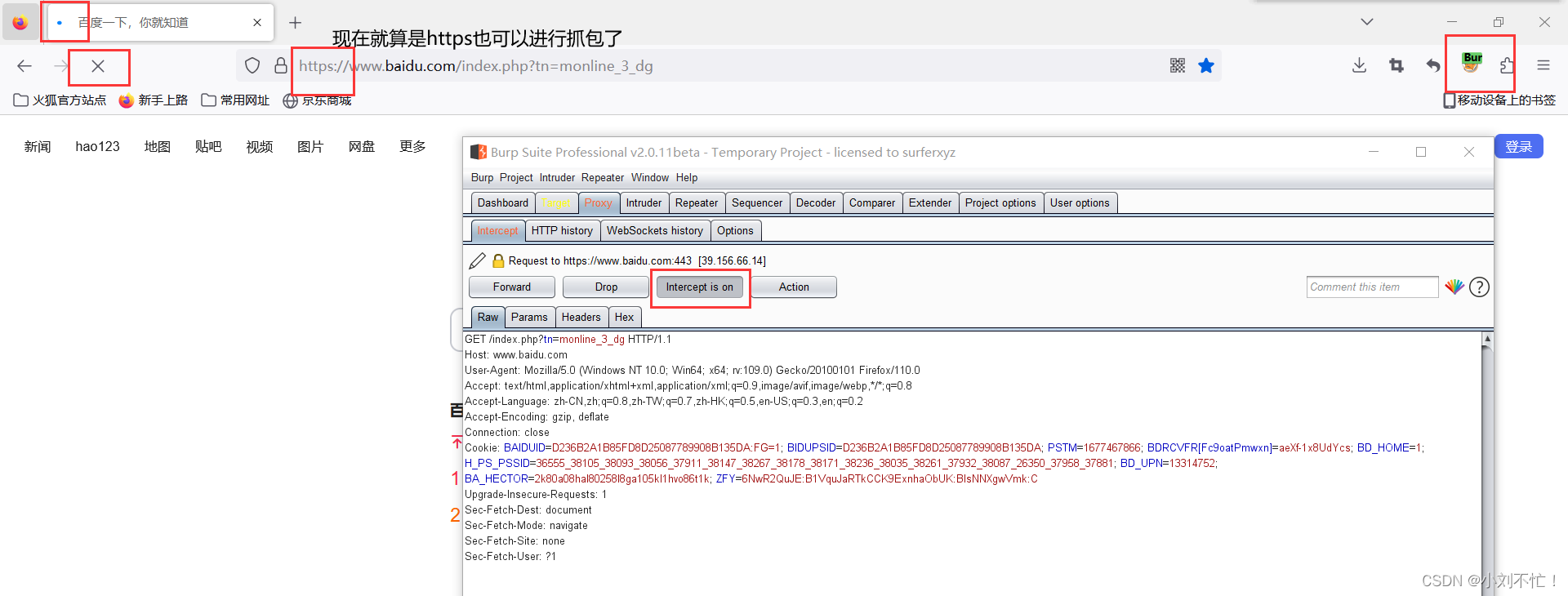Click the Comment this item field
The image size is (1568, 596).
coord(1372,287)
